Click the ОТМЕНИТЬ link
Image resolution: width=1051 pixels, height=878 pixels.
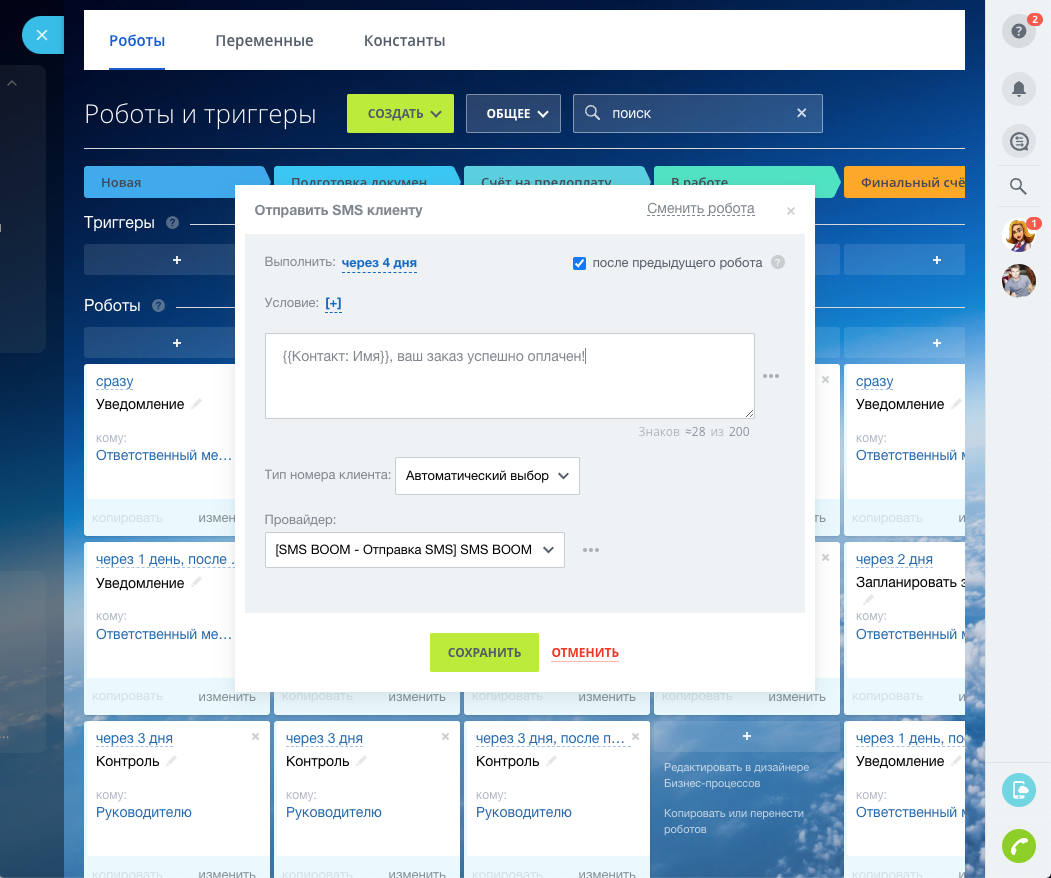pos(585,652)
